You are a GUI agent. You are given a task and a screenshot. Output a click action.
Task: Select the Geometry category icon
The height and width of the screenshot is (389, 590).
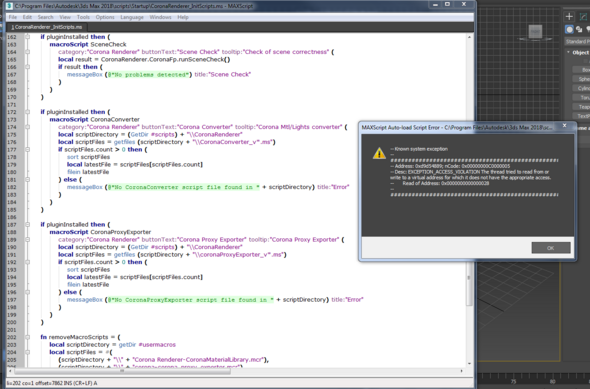tap(569, 29)
